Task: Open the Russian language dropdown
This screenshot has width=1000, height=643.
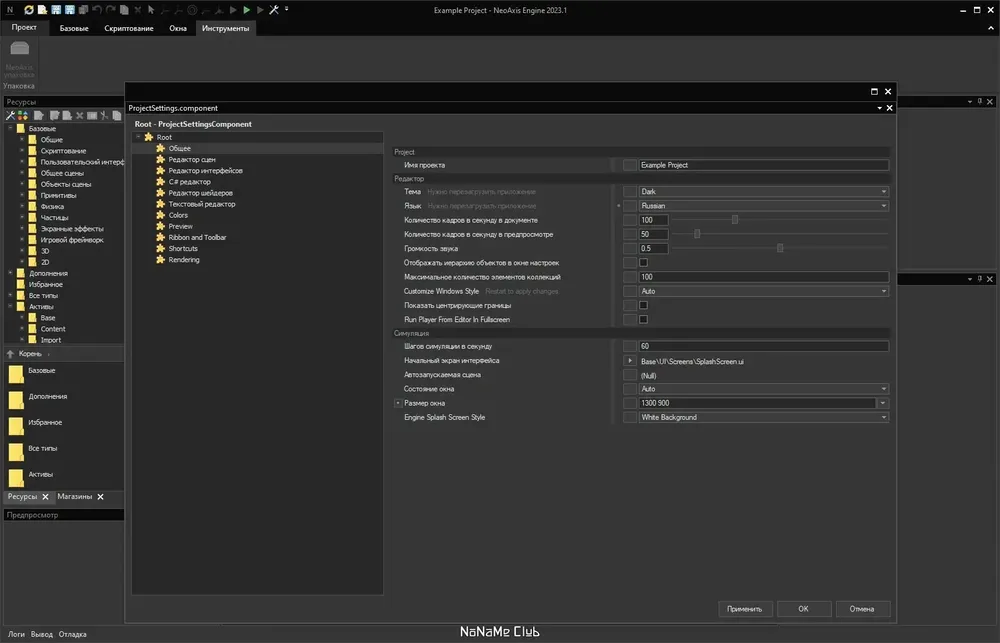Action: (763, 205)
